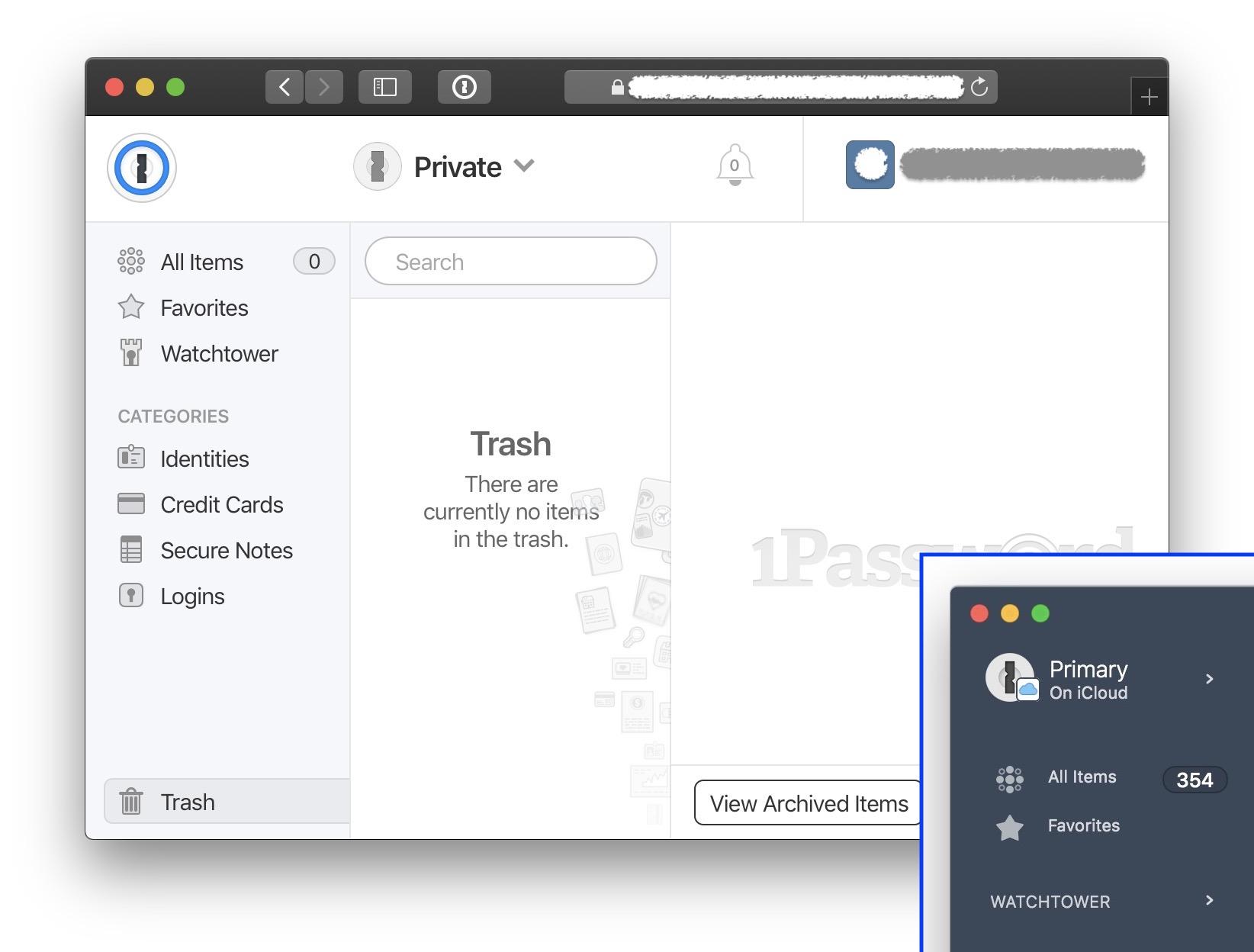
Task: Go back with Safari's back arrow
Action: point(285,87)
